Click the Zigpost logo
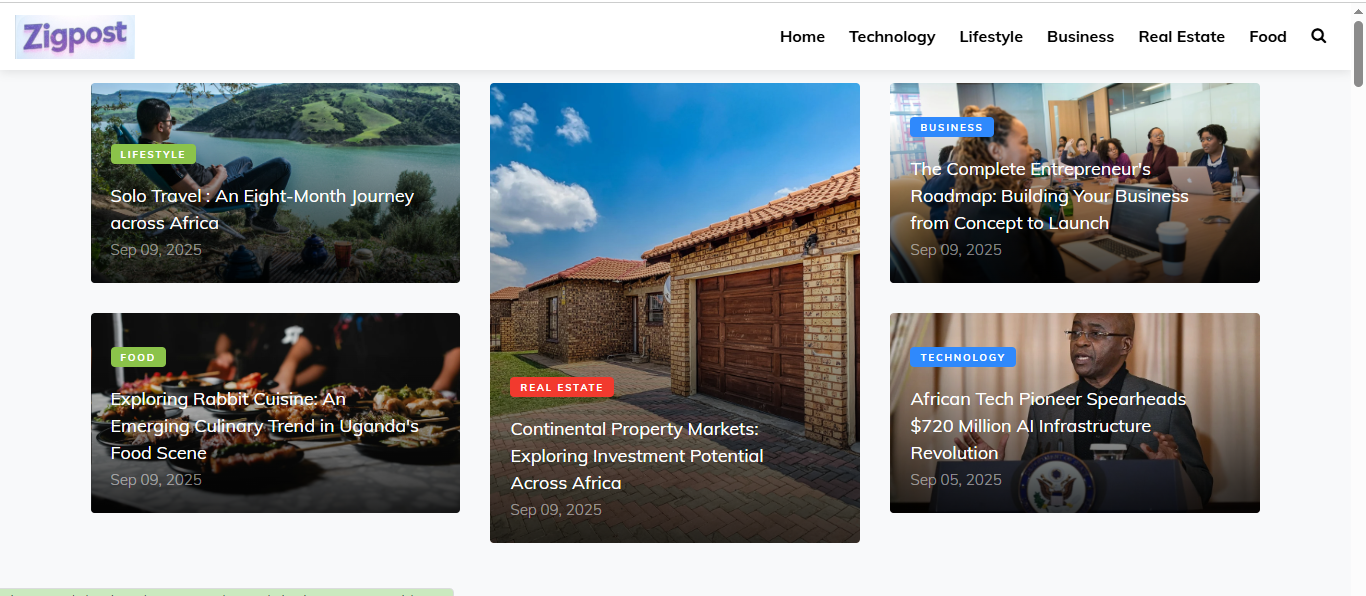The image size is (1366, 596). coord(75,37)
